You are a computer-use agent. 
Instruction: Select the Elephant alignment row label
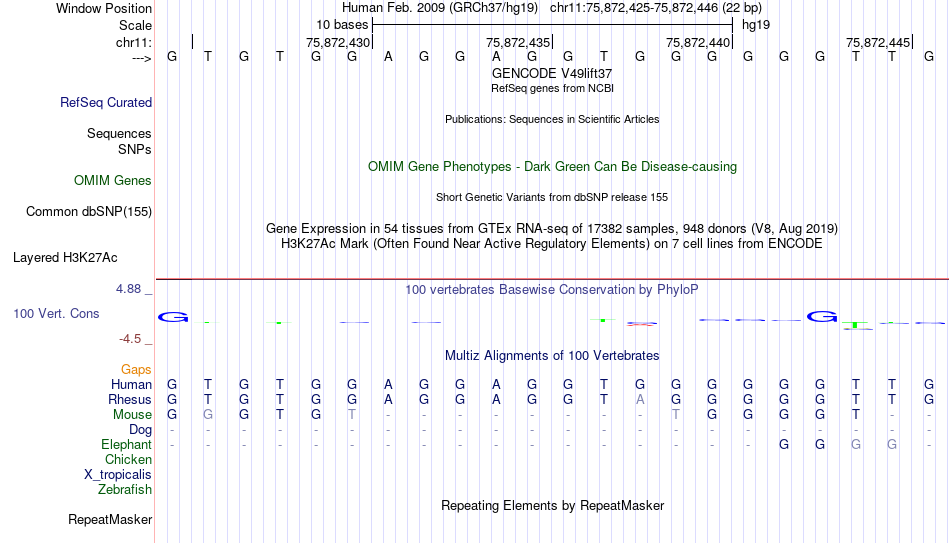127,445
